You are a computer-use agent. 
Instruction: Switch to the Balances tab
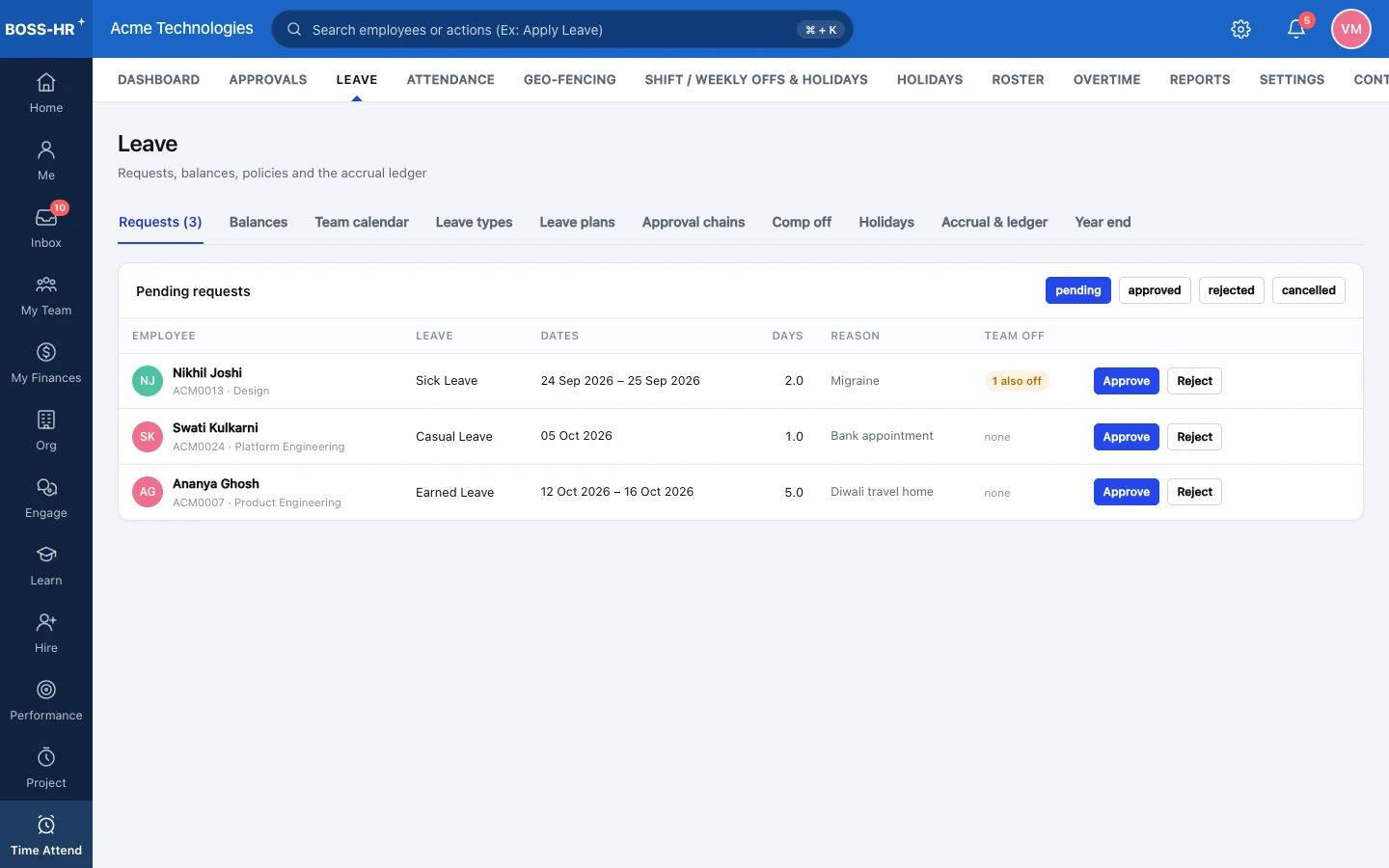259,222
